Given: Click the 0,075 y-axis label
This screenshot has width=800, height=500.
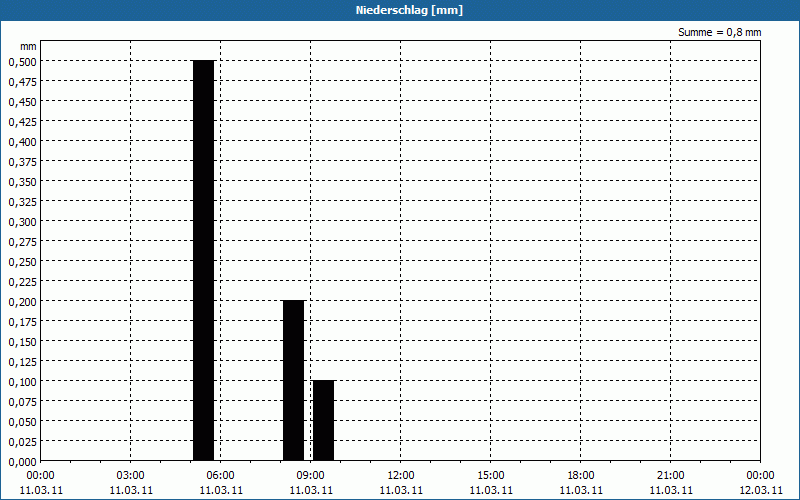Looking at the screenshot, I should (22, 402).
